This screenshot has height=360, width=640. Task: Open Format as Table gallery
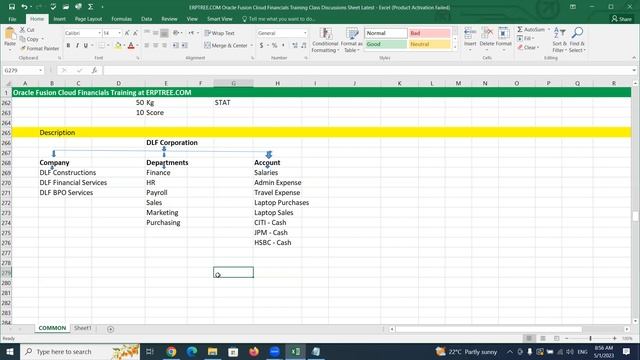[351, 40]
